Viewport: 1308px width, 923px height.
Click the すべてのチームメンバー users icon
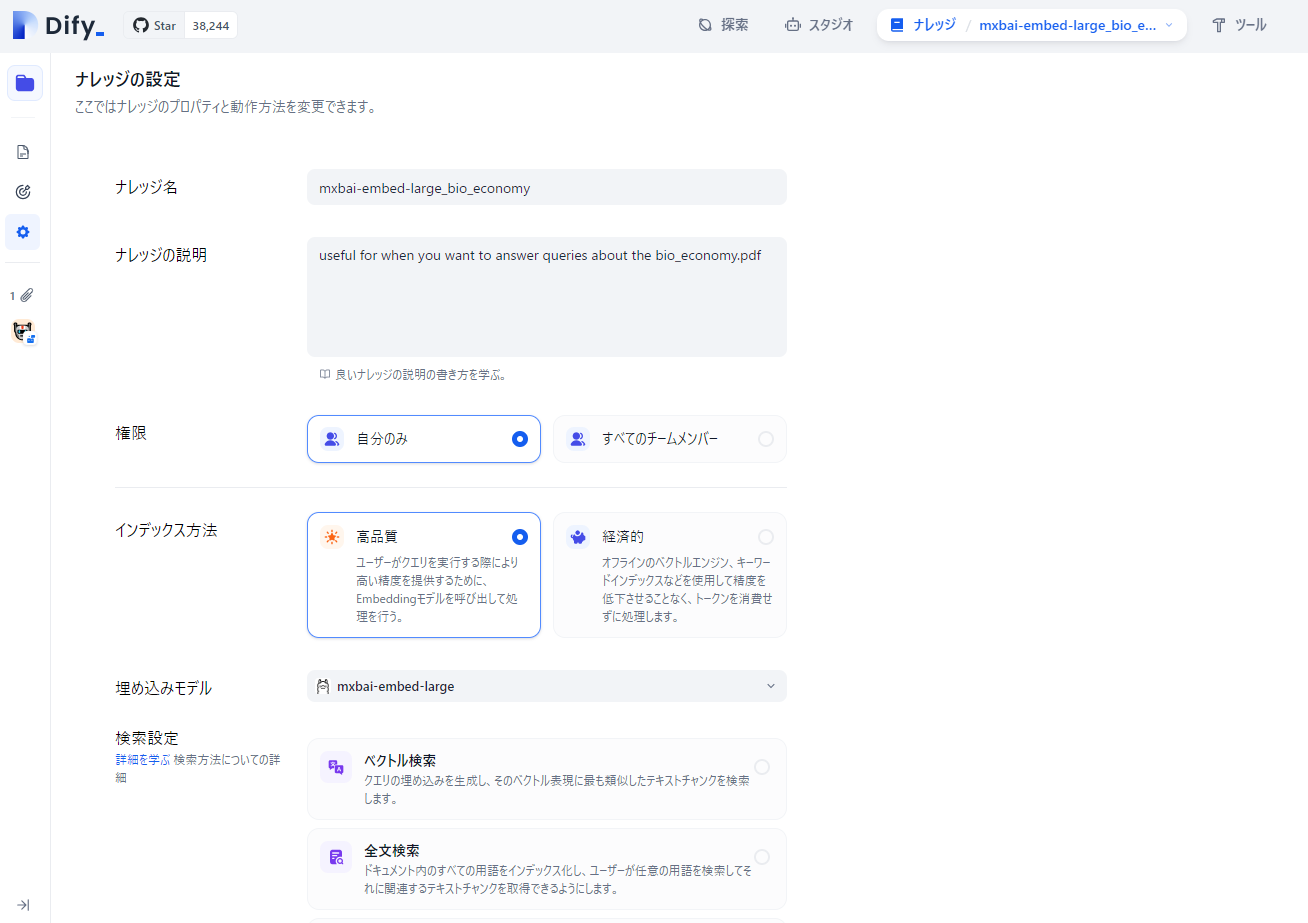pyautogui.click(x=578, y=439)
